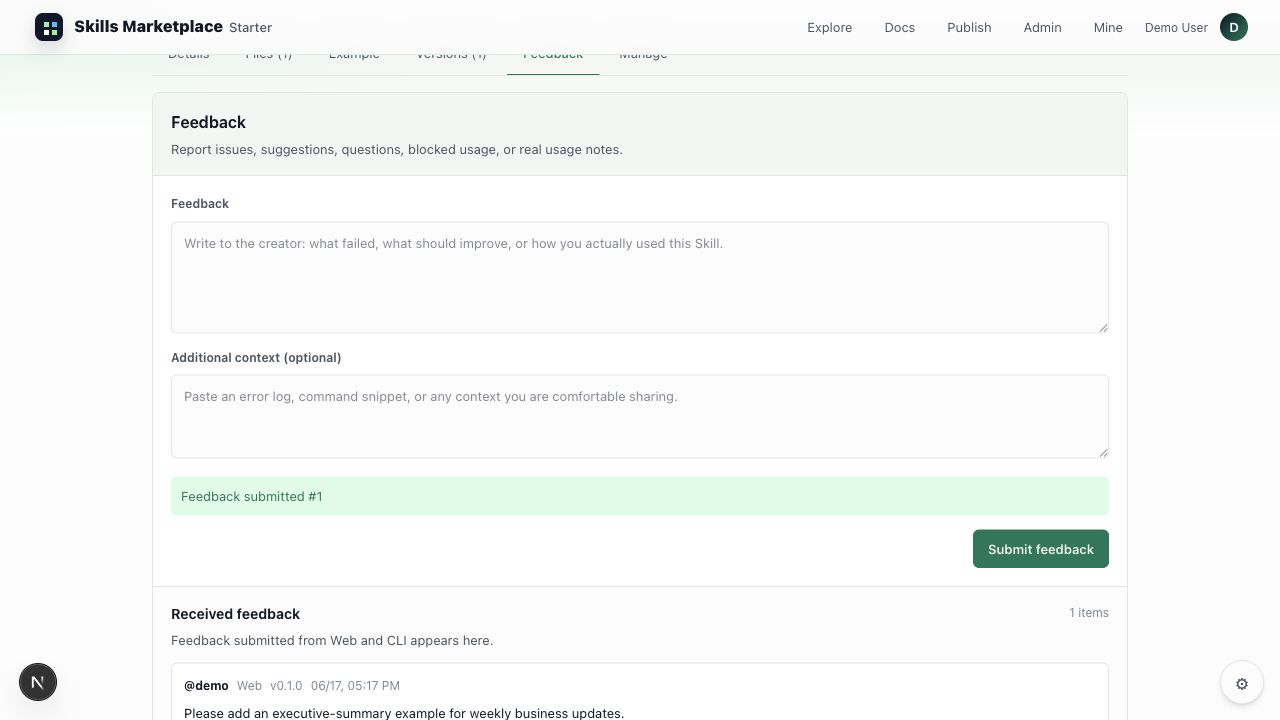1280x720 pixels.
Task: Open the Explore page
Action: [x=830, y=27]
